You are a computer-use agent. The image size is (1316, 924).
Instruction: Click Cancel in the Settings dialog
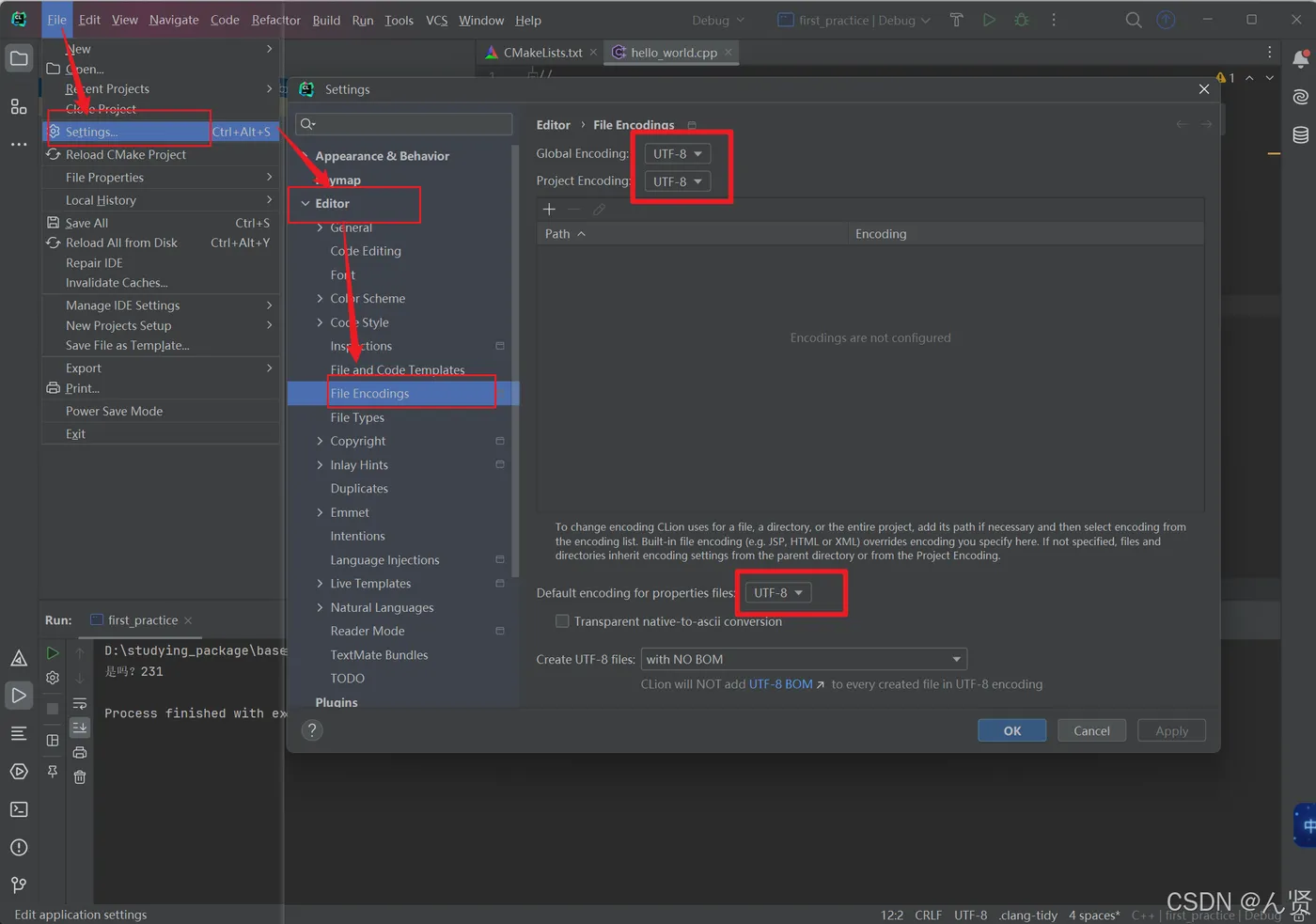1091,730
